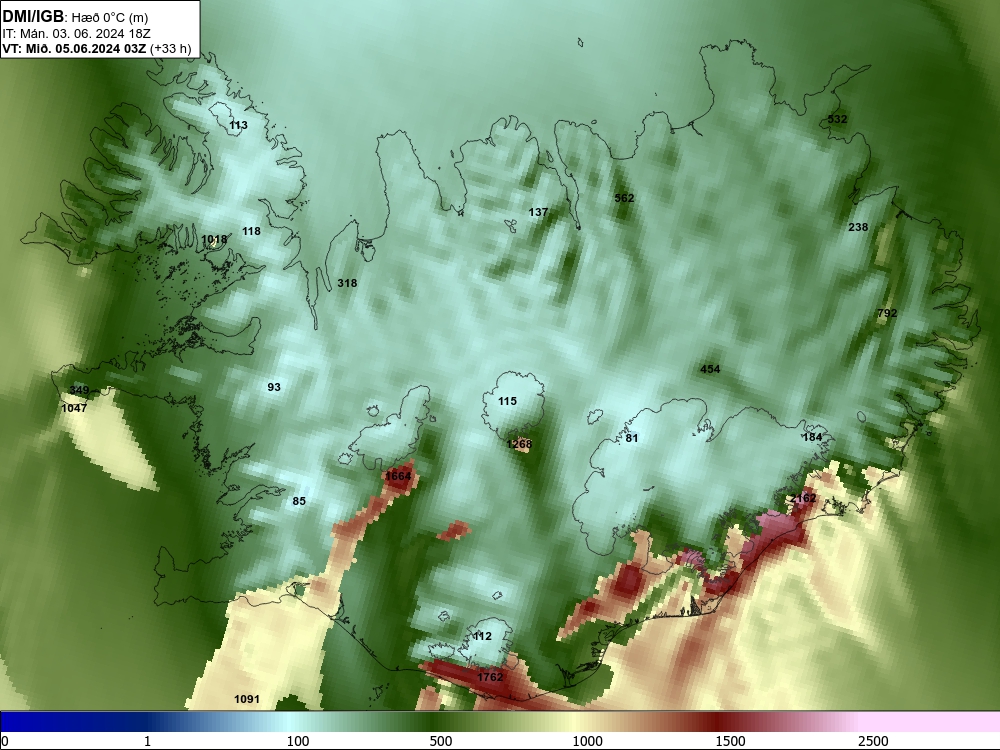Click the map value 454
Image resolution: width=1000 pixels, height=750 pixels.
point(710,369)
